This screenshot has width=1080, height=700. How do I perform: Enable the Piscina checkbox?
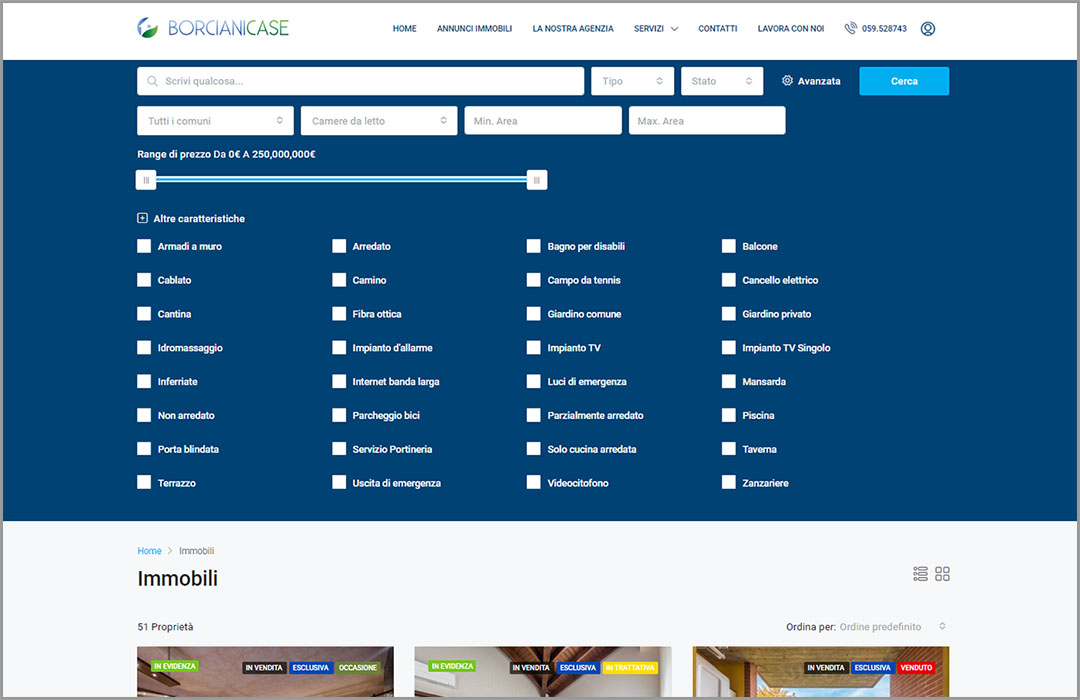pos(729,415)
